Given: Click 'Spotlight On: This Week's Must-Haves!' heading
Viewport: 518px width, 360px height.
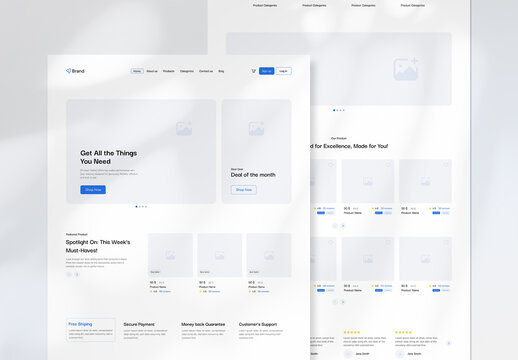Looking at the screenshot, I should point(98,246).
